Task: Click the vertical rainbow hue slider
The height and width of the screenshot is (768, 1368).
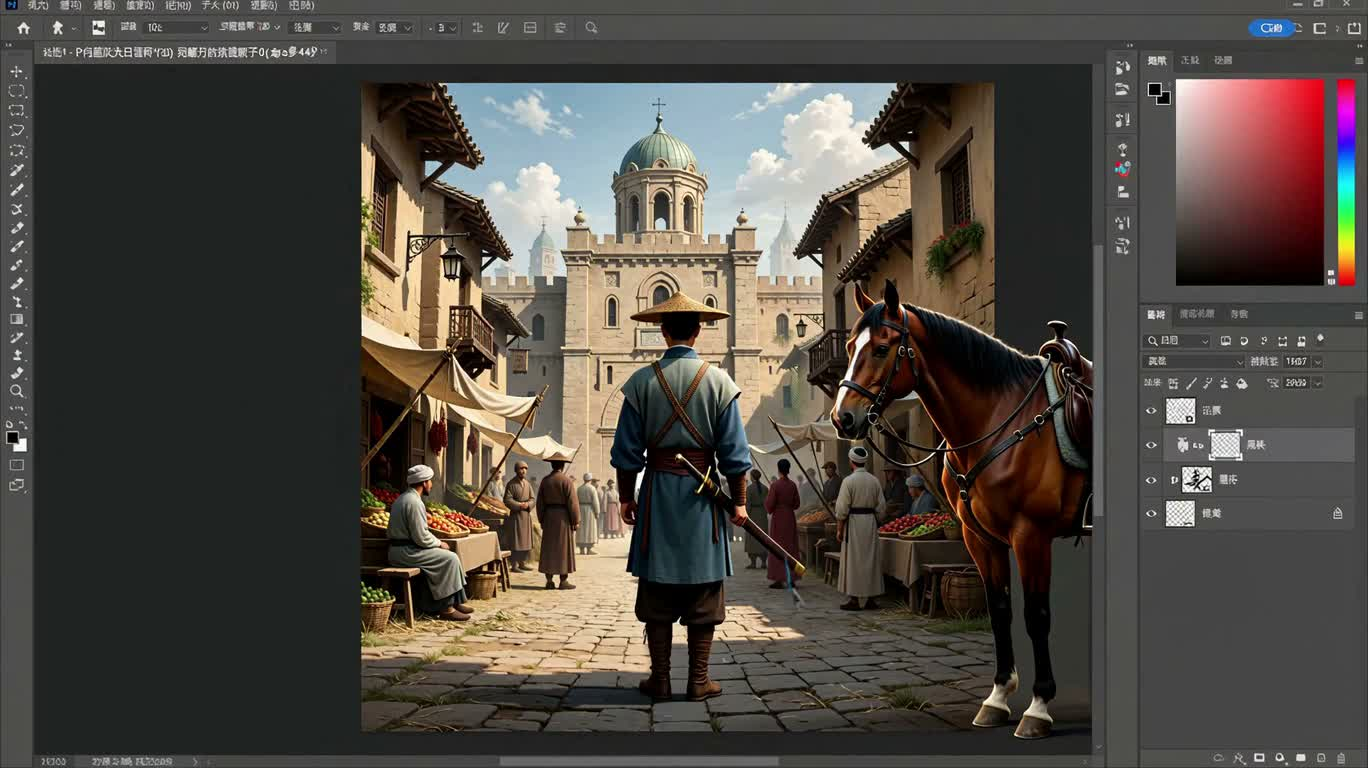Action: tap(1346, 182)
